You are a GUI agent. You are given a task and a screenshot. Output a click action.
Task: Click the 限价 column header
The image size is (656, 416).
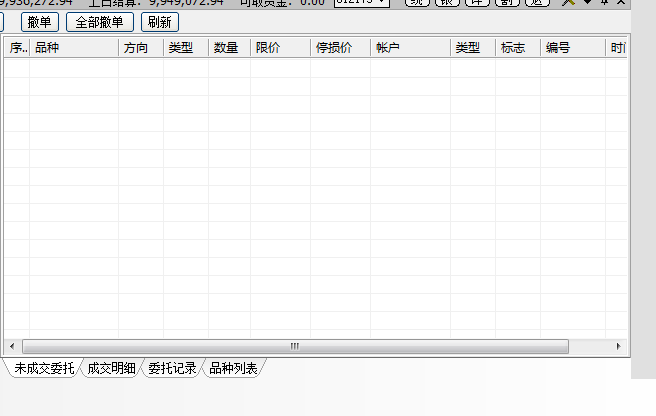279,48
